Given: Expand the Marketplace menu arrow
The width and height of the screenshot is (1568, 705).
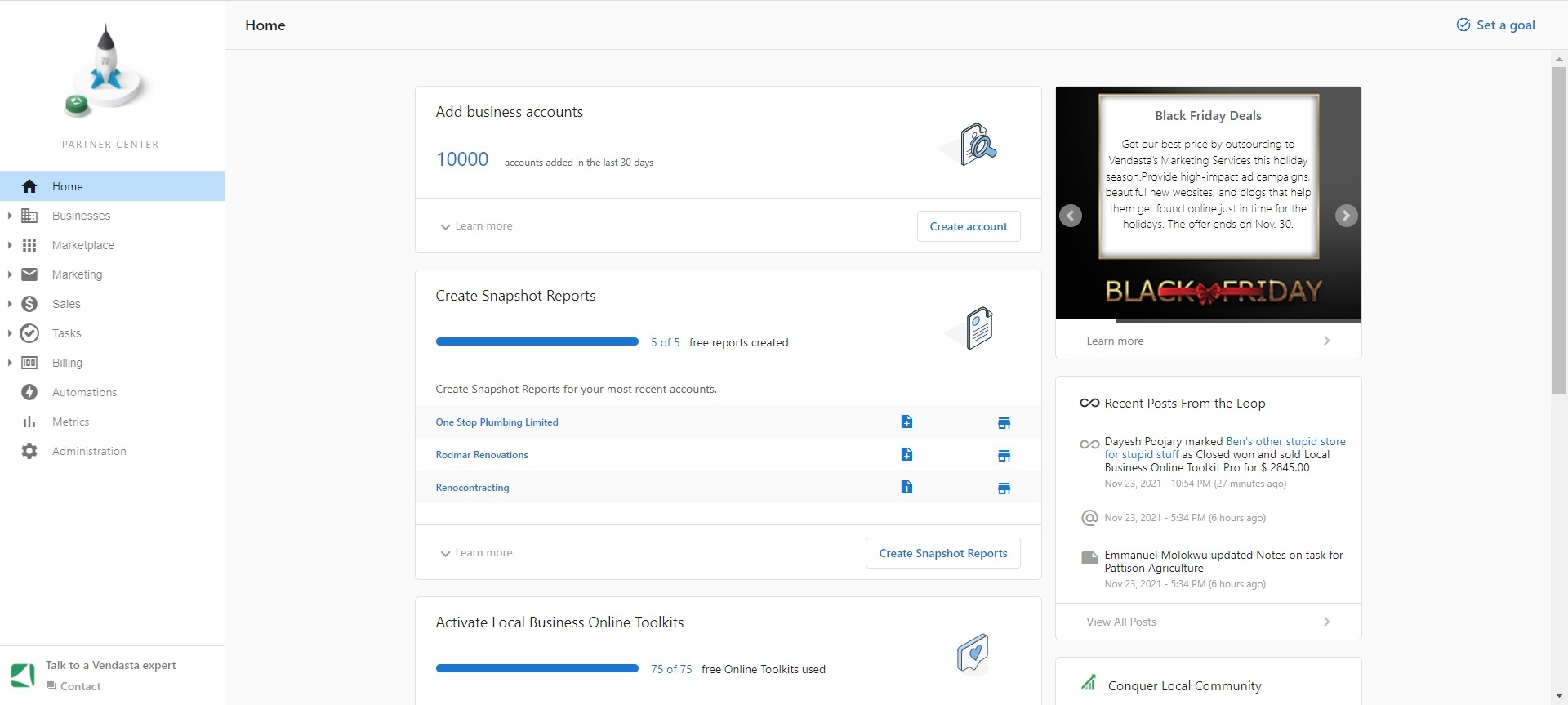Looking at the screenshot, I should coord(9,245).
